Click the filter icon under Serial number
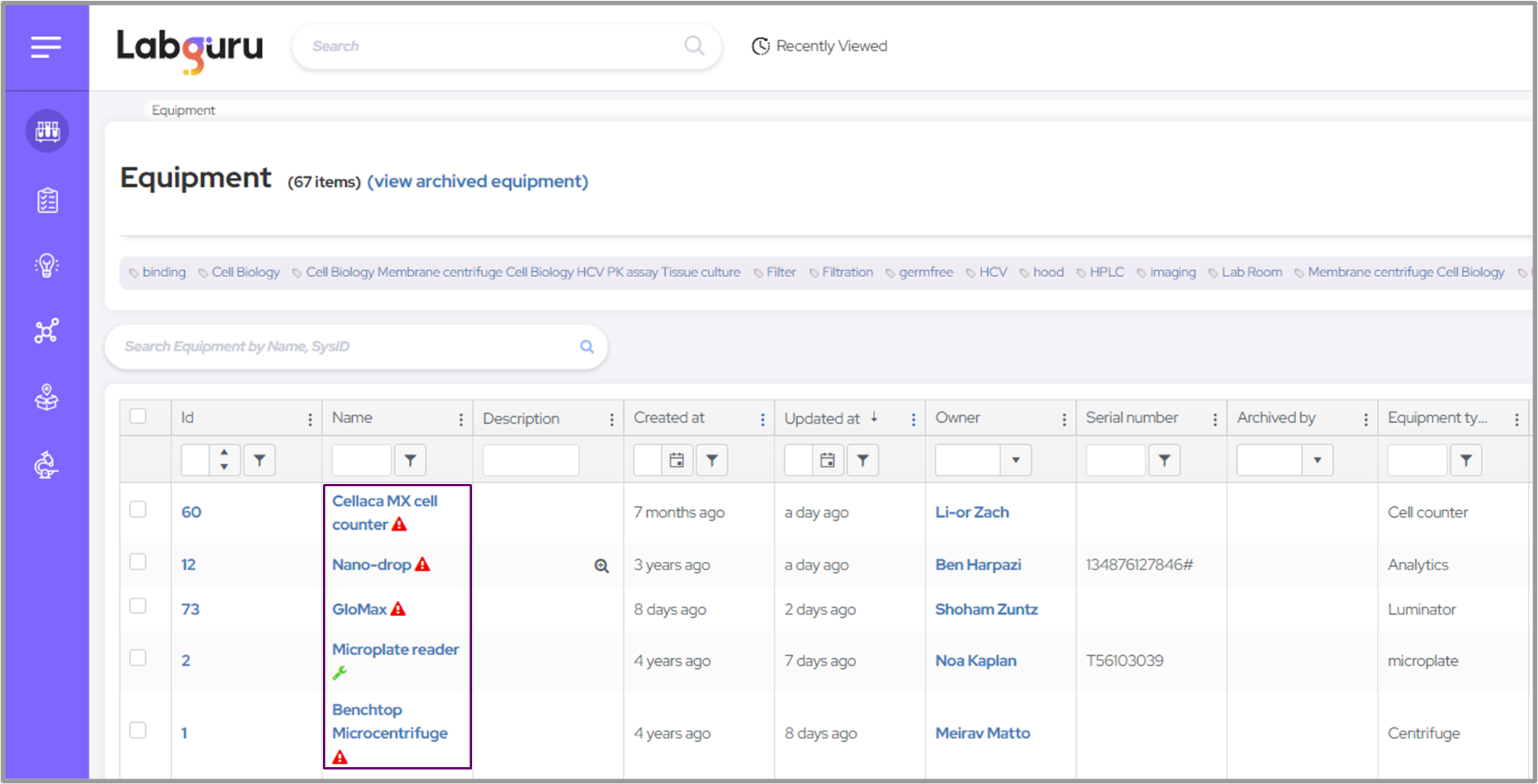1538x784 pixels. click(1164, 460)
